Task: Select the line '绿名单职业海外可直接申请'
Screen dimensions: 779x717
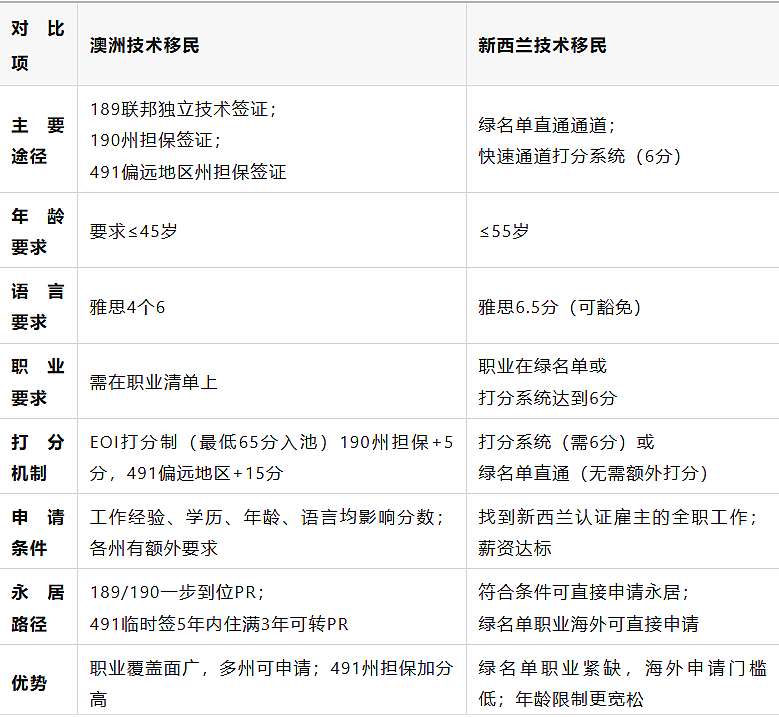Action: point(589,624)
